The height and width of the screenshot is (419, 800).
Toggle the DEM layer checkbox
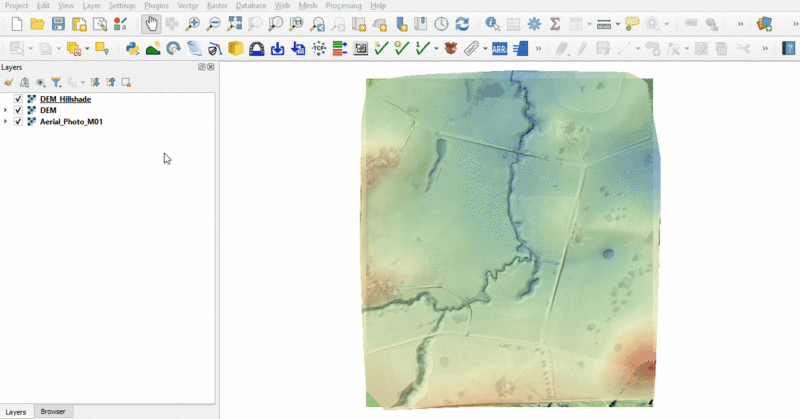click(x=18, y=110)
